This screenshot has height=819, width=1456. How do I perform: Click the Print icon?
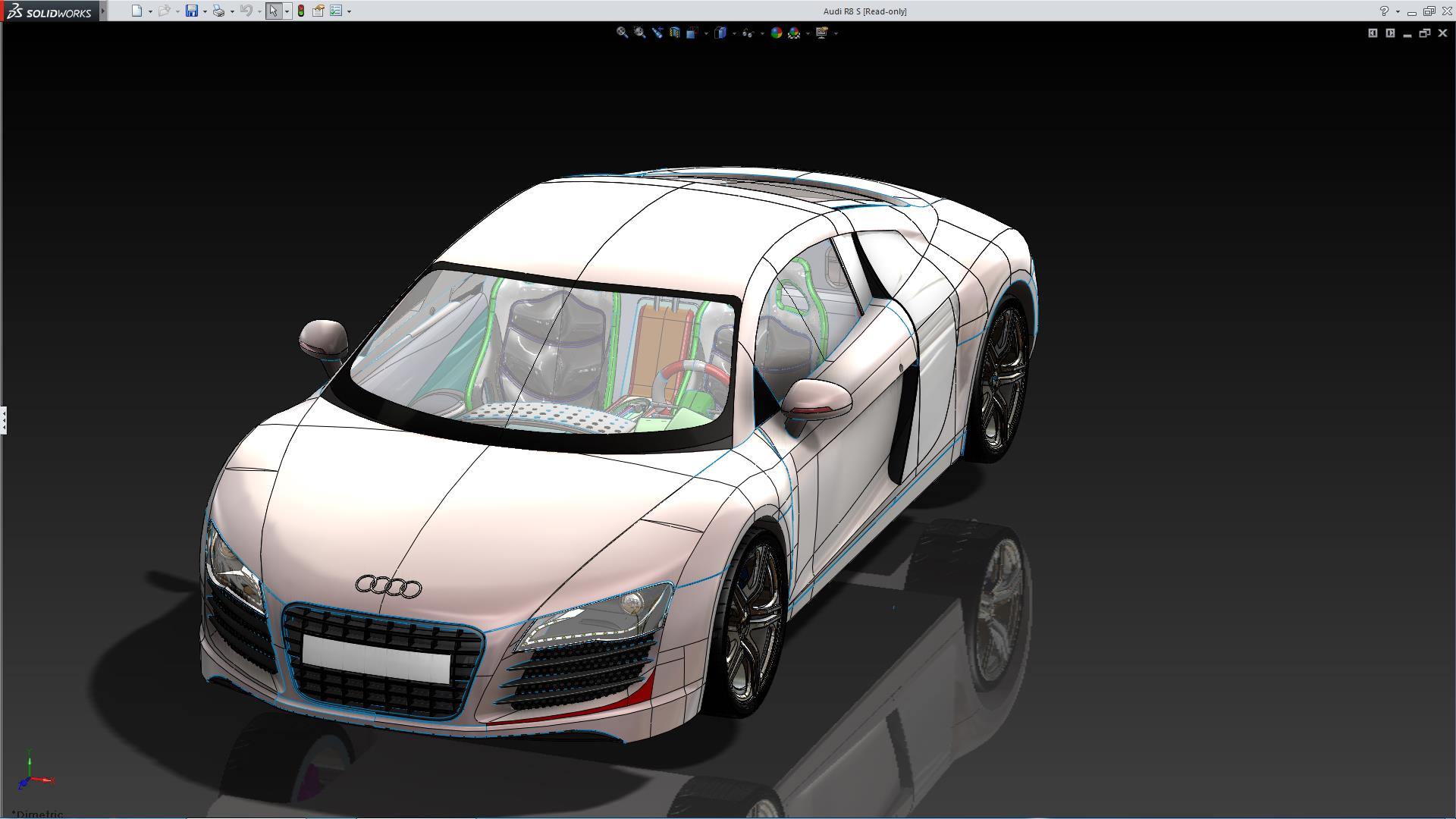(x=218, y=11)
